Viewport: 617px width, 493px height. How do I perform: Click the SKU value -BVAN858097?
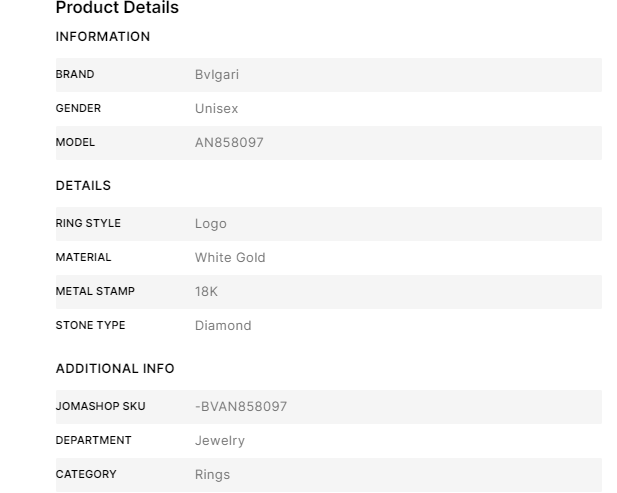[241, 407]
